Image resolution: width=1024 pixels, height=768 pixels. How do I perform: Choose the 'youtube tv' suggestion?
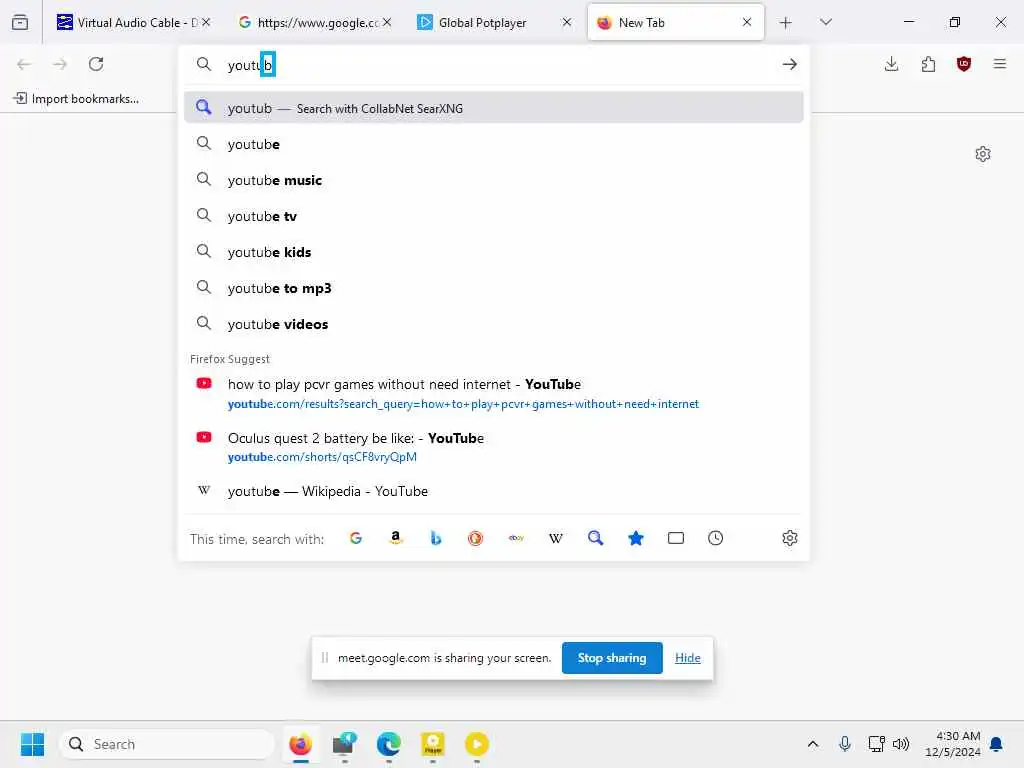coord(493,216)
